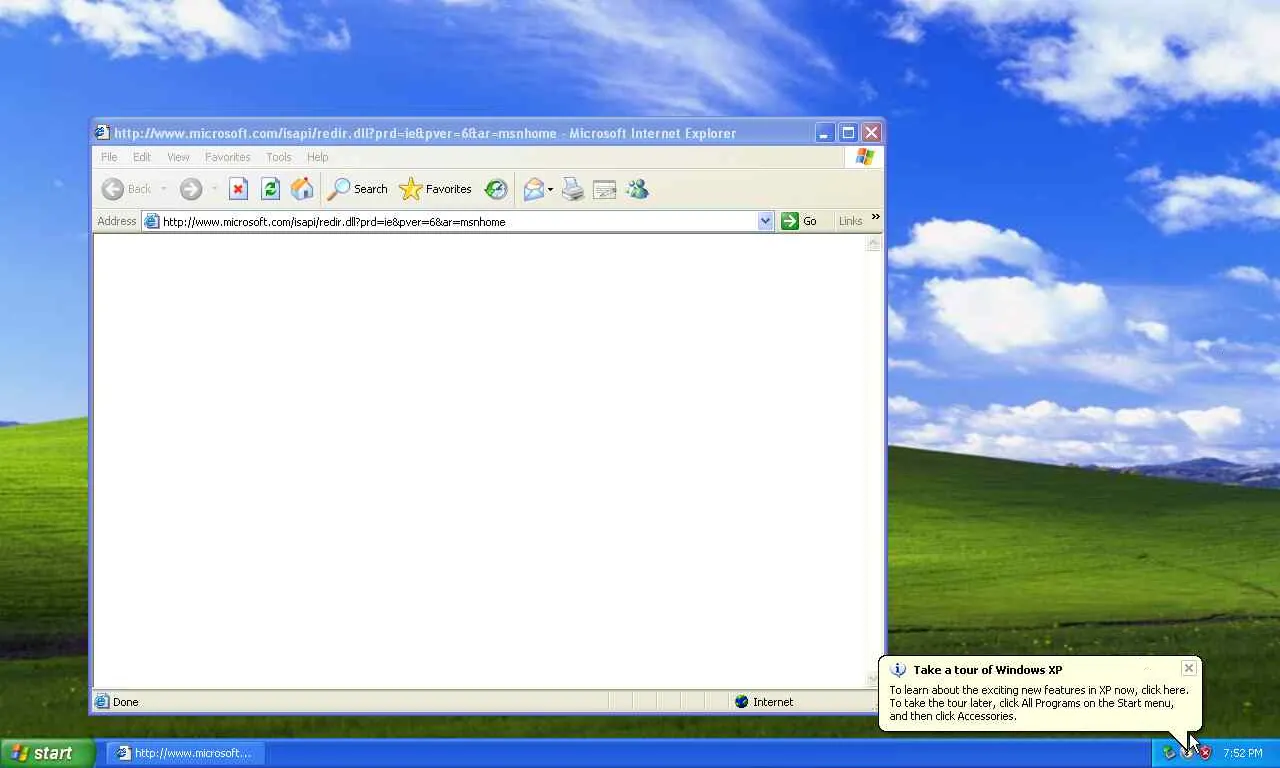Stop loading with the red X toolbar icon
Image resolution: width=1280 pixels, height=768 pixels.
tap(238, 189)
